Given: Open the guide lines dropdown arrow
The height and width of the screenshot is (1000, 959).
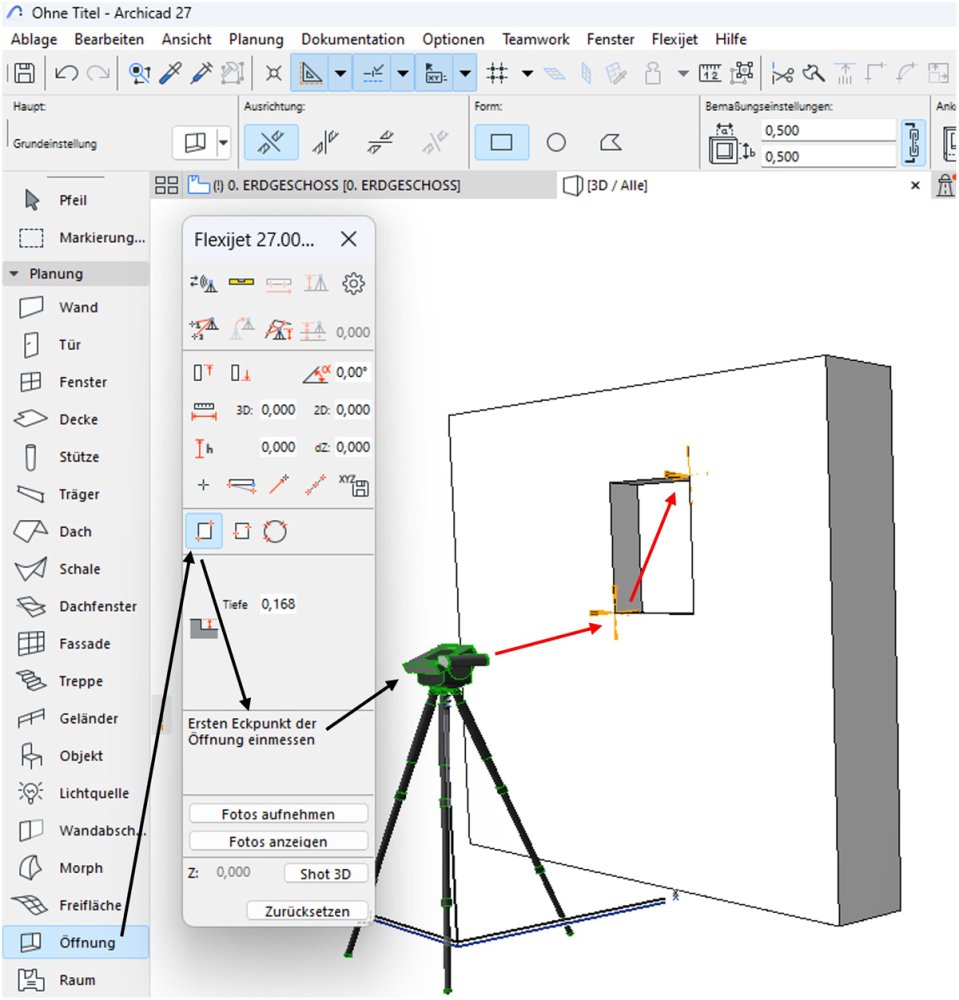Looking at the screenshot, I should (341, 73).
